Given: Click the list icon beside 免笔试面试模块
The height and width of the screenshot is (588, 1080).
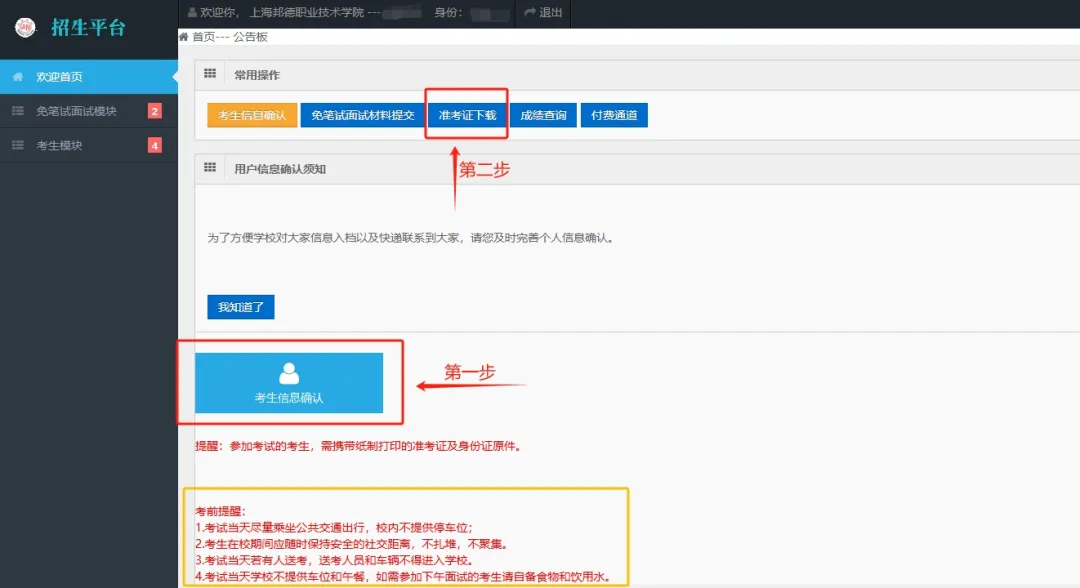Looking at the screenshot, I should (x=17, y=111).
